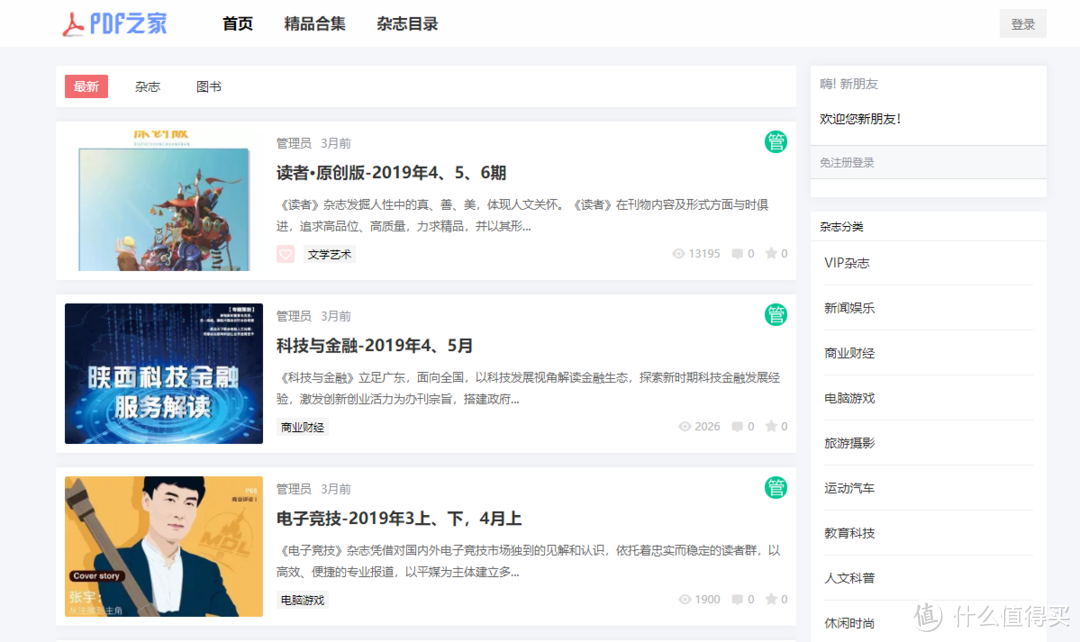Open article 电子竞技-2019年3上、下，4月上

pyautogui.click(x=399, y=518)
